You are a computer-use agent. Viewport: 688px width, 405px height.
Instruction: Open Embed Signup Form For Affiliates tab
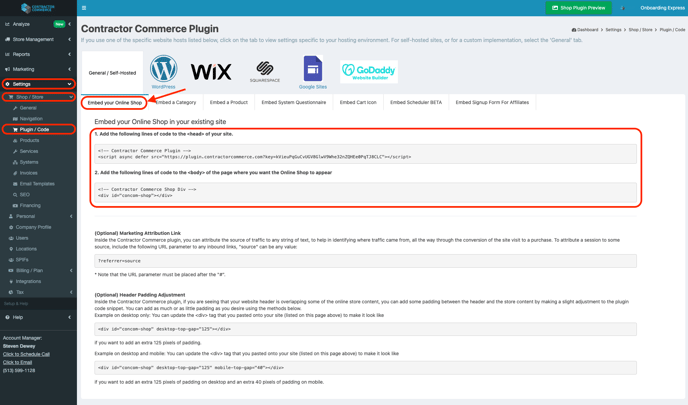[492, 102]
